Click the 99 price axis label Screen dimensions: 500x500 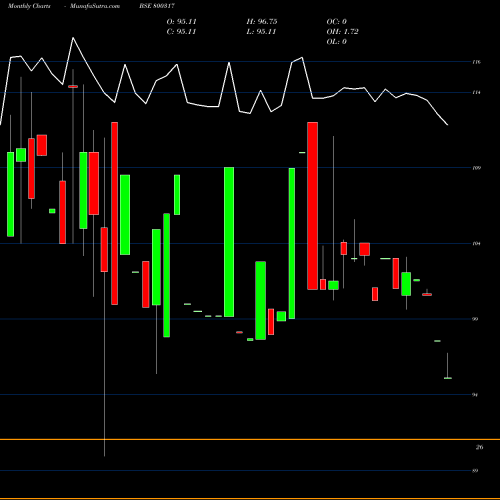[x=475, y=319]
